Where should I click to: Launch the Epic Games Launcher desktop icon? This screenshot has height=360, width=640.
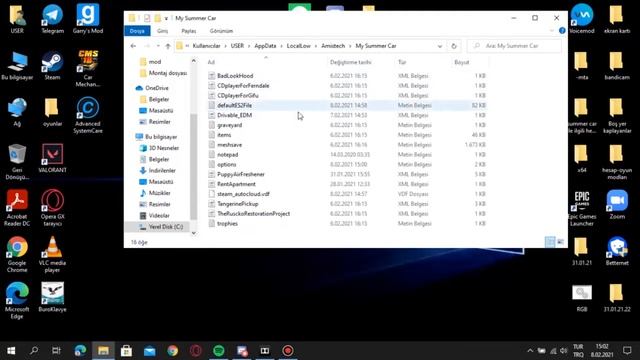pos(582,208)
